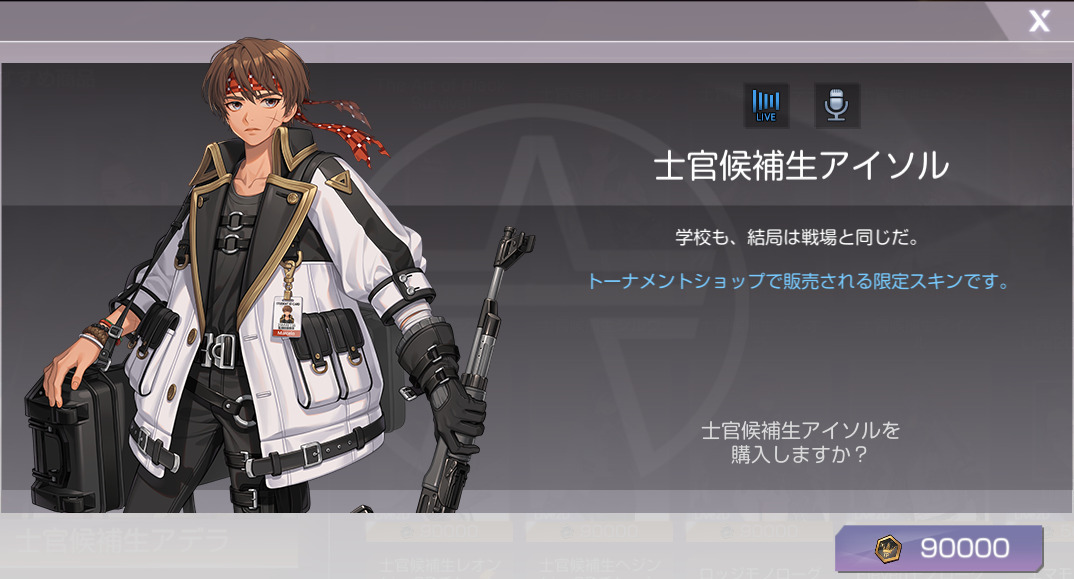
Task: Click the blue tournament shop limited-skin notice
Action: (799, 281)
